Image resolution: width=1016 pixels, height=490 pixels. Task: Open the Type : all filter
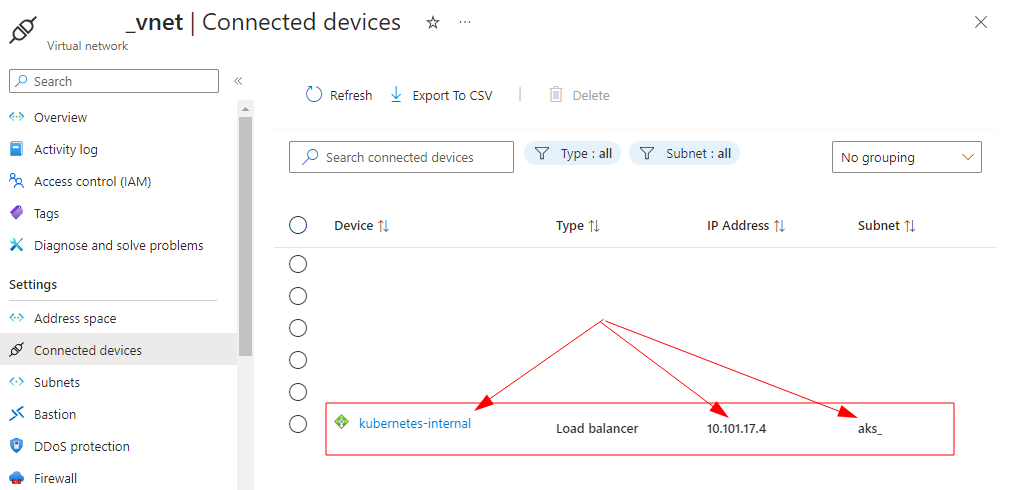pyautogui.click(x=572, y=154)
